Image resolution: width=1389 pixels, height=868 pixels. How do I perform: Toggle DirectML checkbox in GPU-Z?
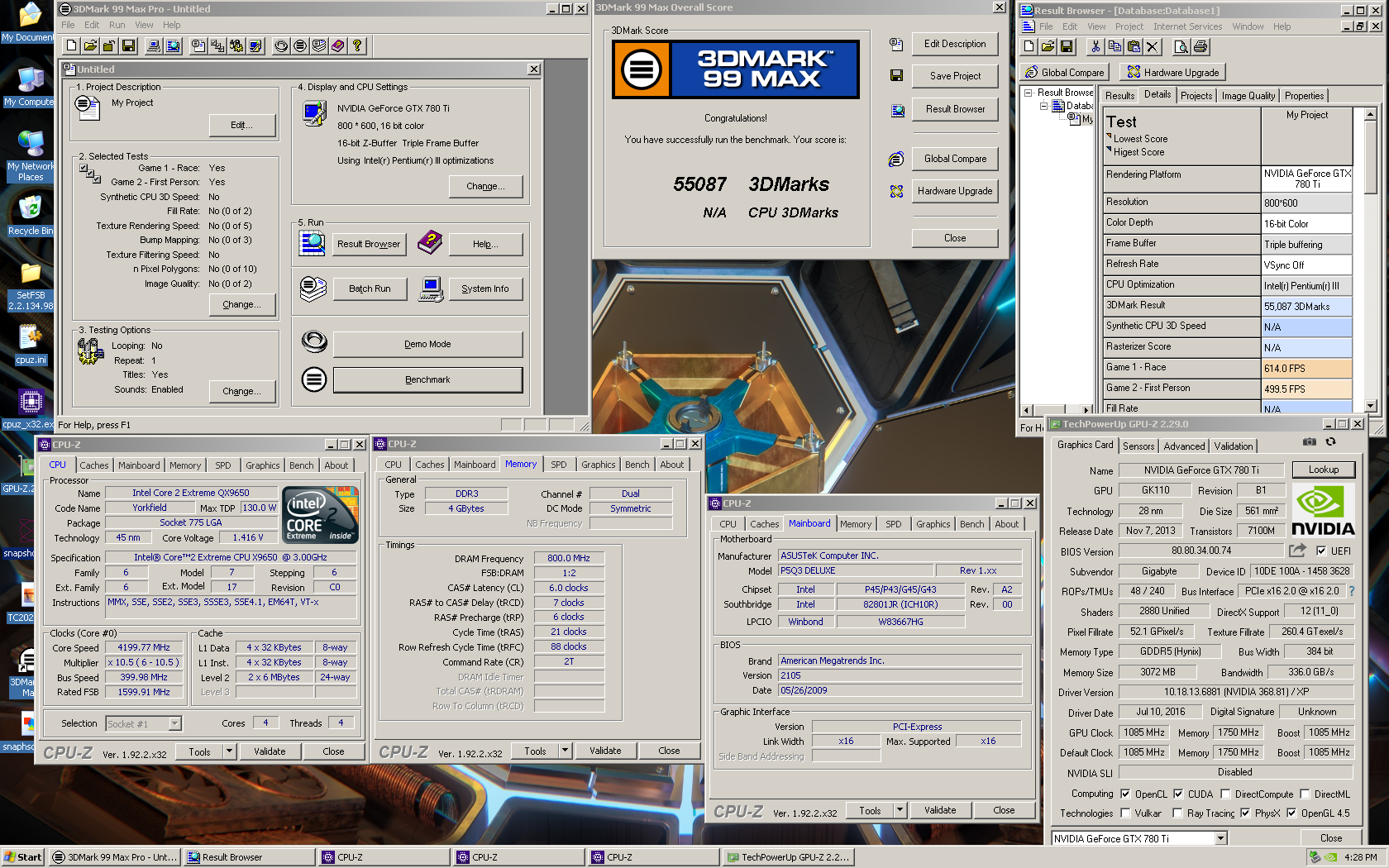point(1305,794)
